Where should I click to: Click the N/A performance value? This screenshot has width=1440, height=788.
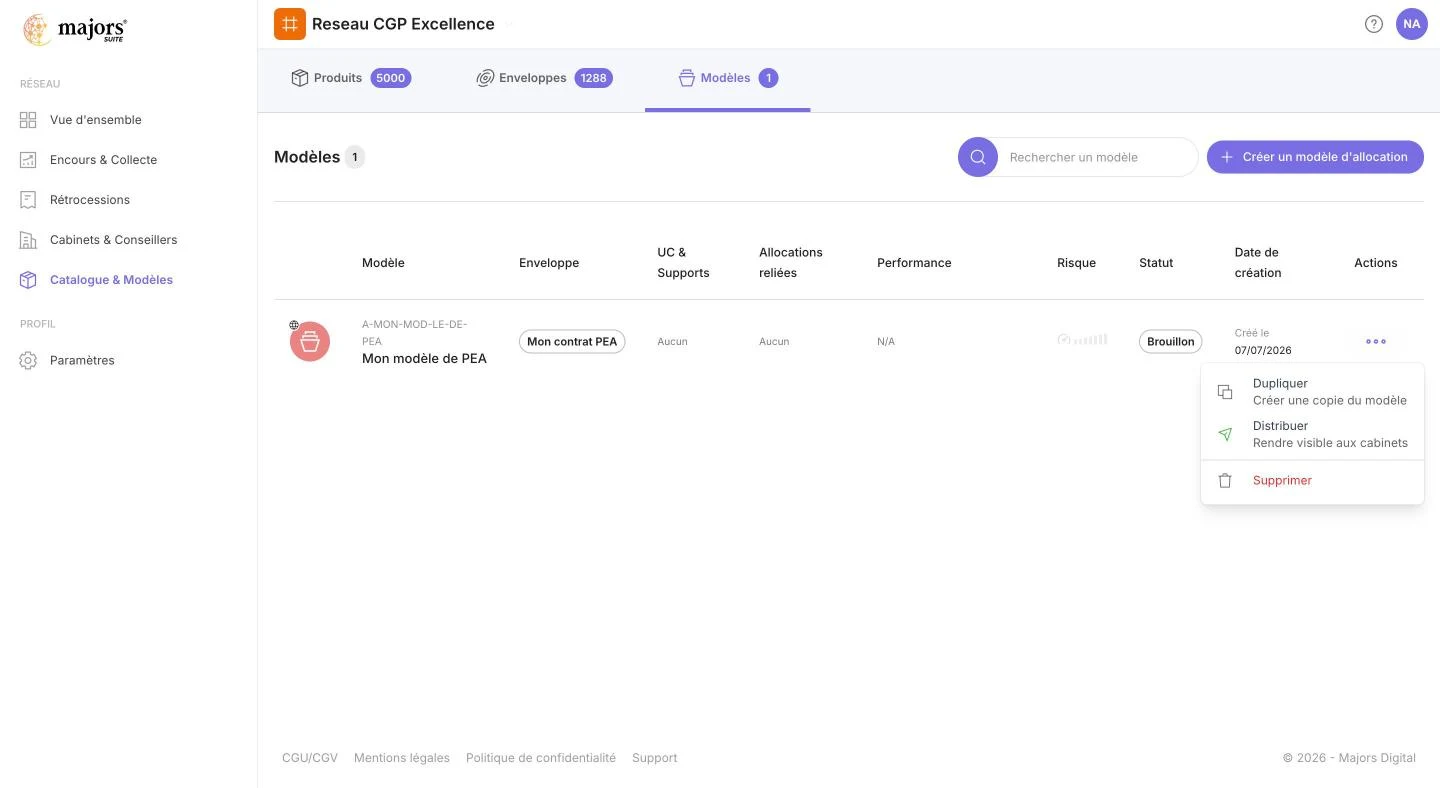pyautogui.click(x=886, y=342)
